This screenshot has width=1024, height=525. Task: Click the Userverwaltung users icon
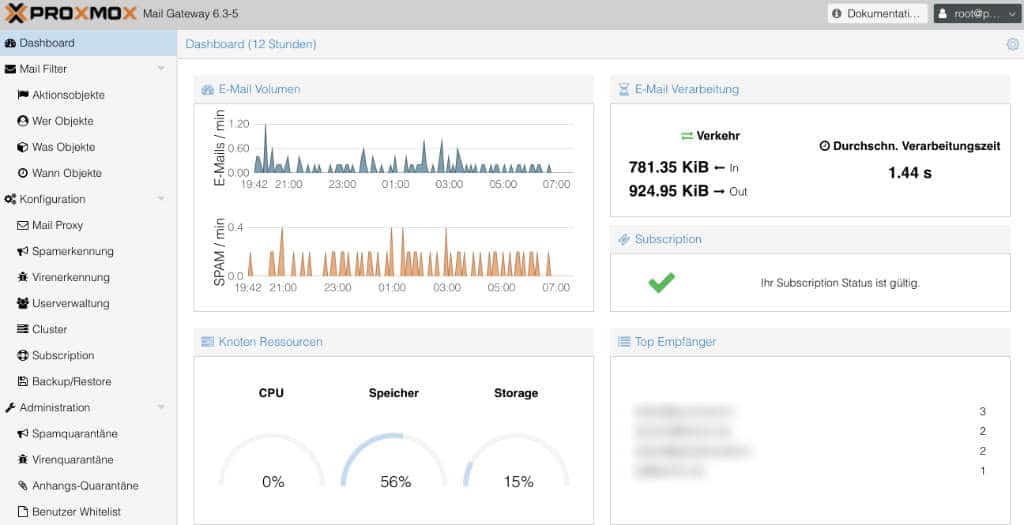pos(23,303)
